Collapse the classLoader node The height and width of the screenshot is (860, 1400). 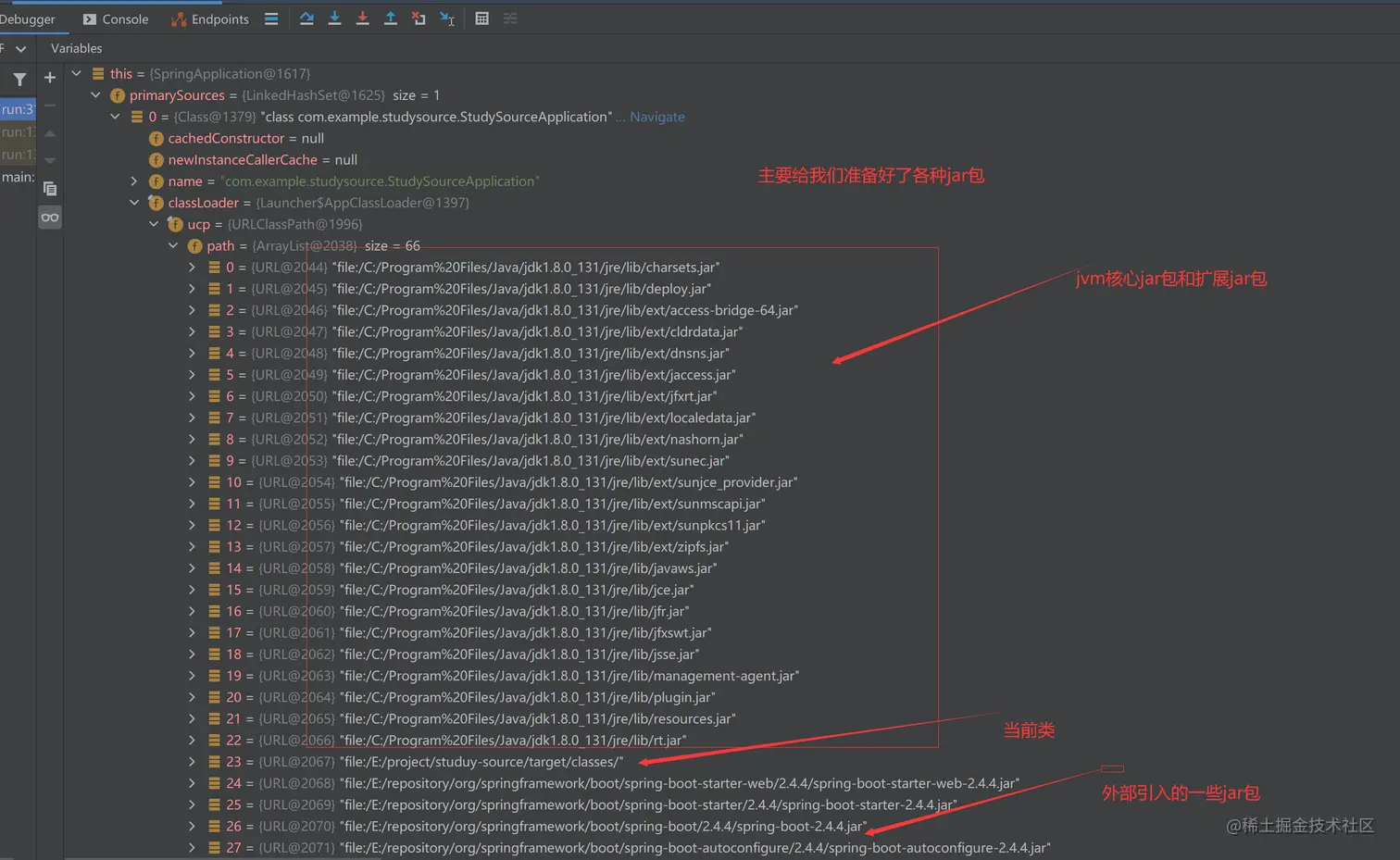134,203
